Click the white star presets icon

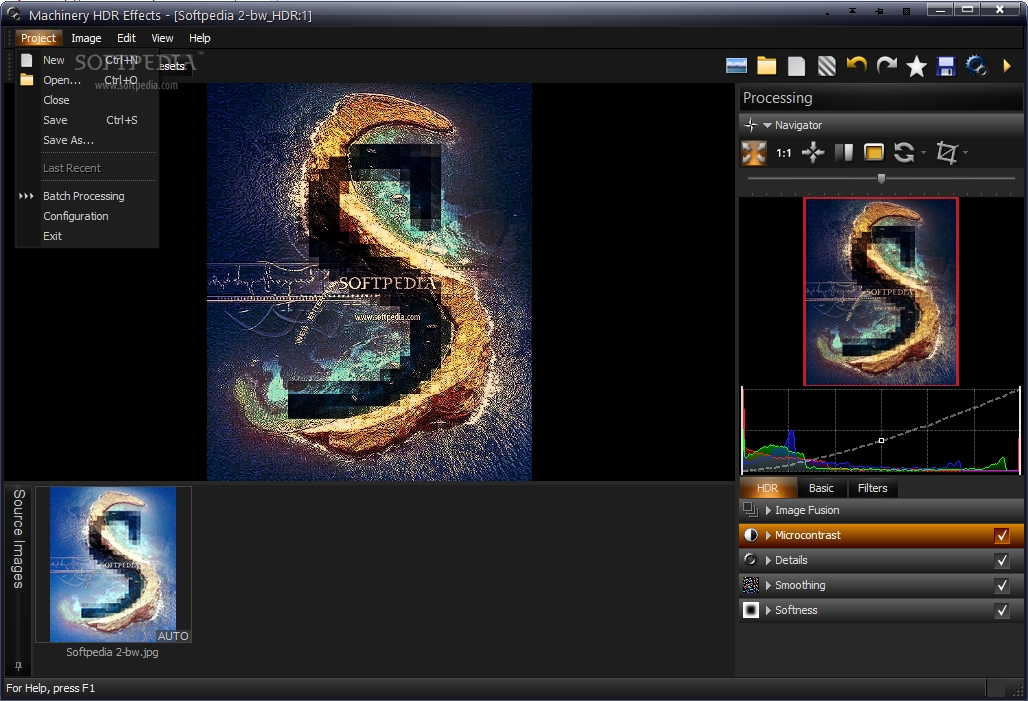click(917, 66)
